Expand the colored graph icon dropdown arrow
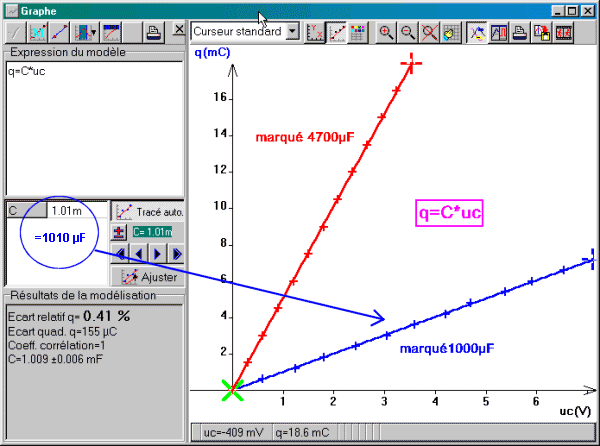 click(92, 32)
